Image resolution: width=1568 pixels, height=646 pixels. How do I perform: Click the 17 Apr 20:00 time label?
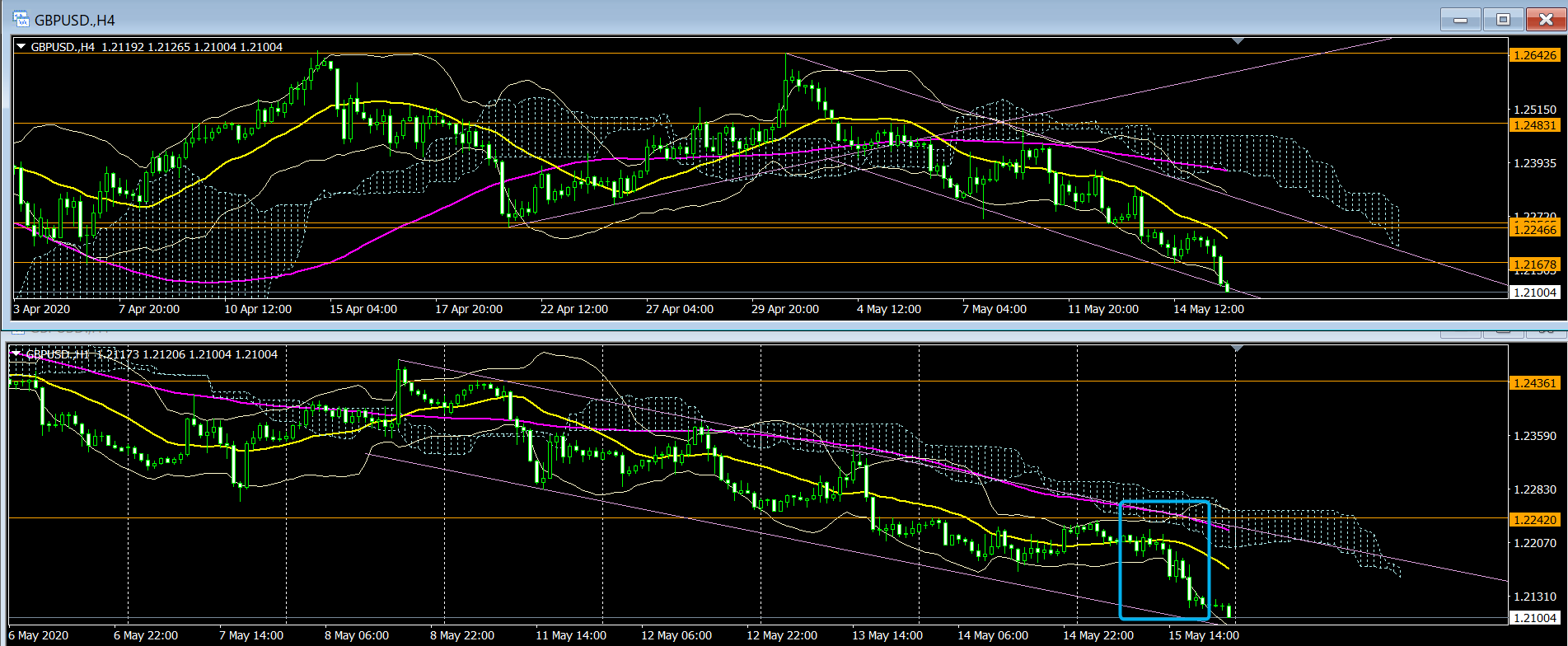point(469,309)
